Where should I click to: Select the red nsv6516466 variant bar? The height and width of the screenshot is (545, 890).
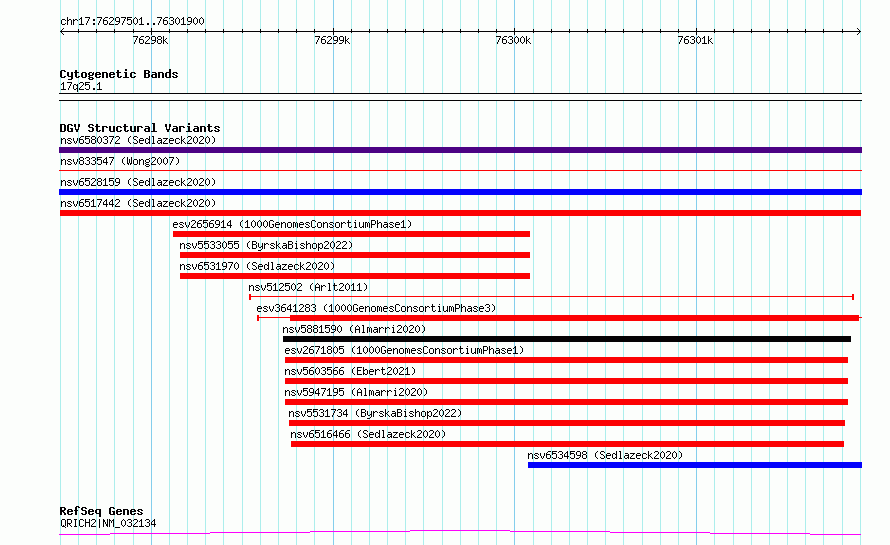tap(568, 444)
